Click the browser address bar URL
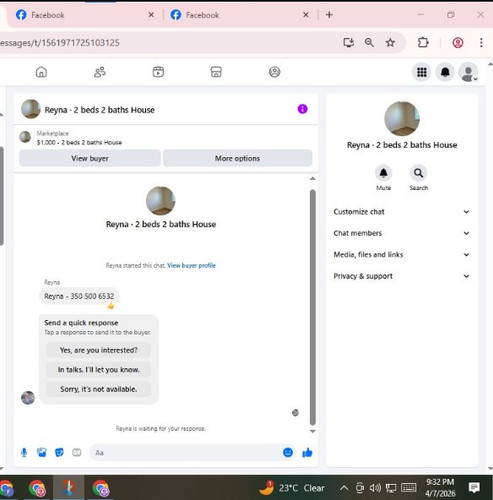 coord(60,43)
